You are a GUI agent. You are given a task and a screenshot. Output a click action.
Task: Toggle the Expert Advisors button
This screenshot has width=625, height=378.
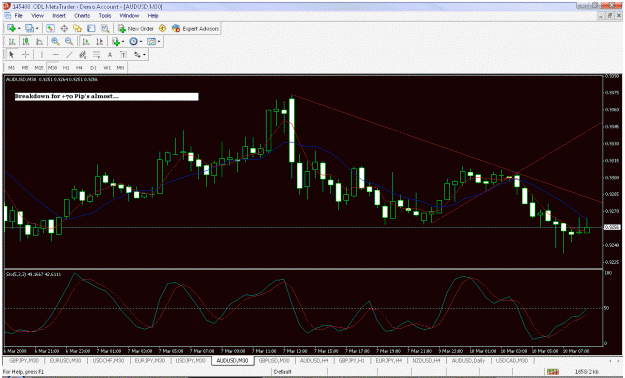(x=195, y=28)
